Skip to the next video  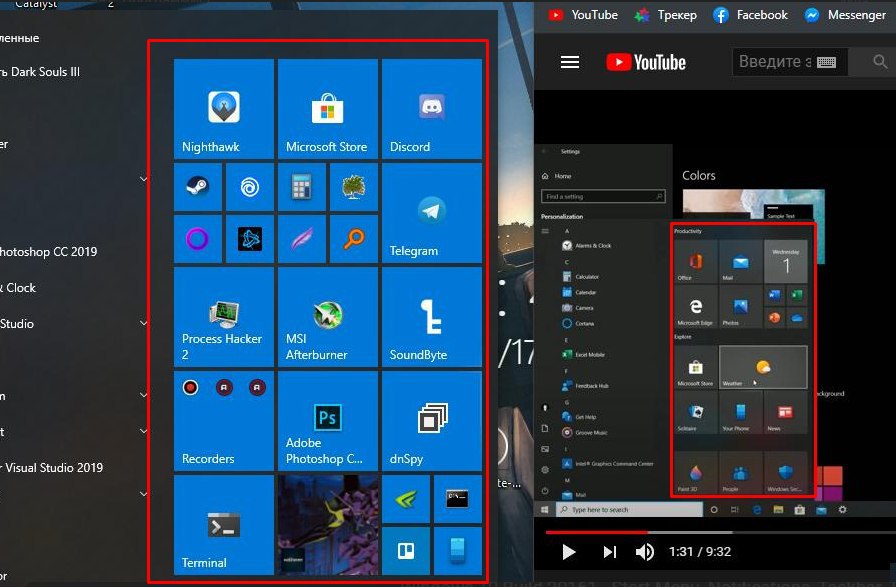pyautogui.click(x=610, y=552)
